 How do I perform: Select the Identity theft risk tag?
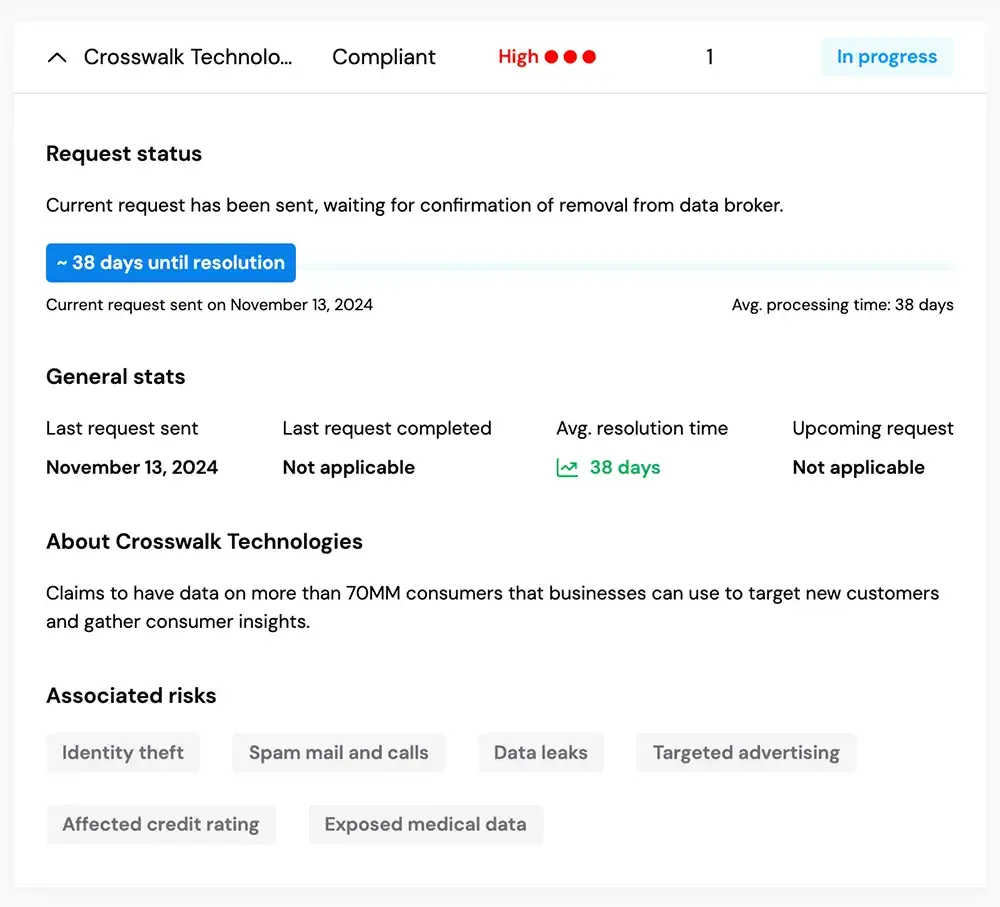tap(123, 753)
